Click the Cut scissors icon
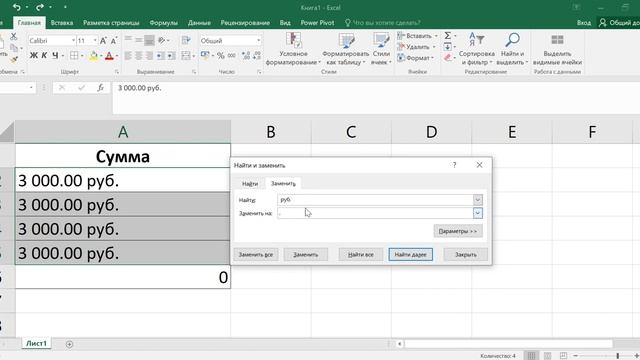The height and width of the screenshot is (360, 640). tap(13, 36)
